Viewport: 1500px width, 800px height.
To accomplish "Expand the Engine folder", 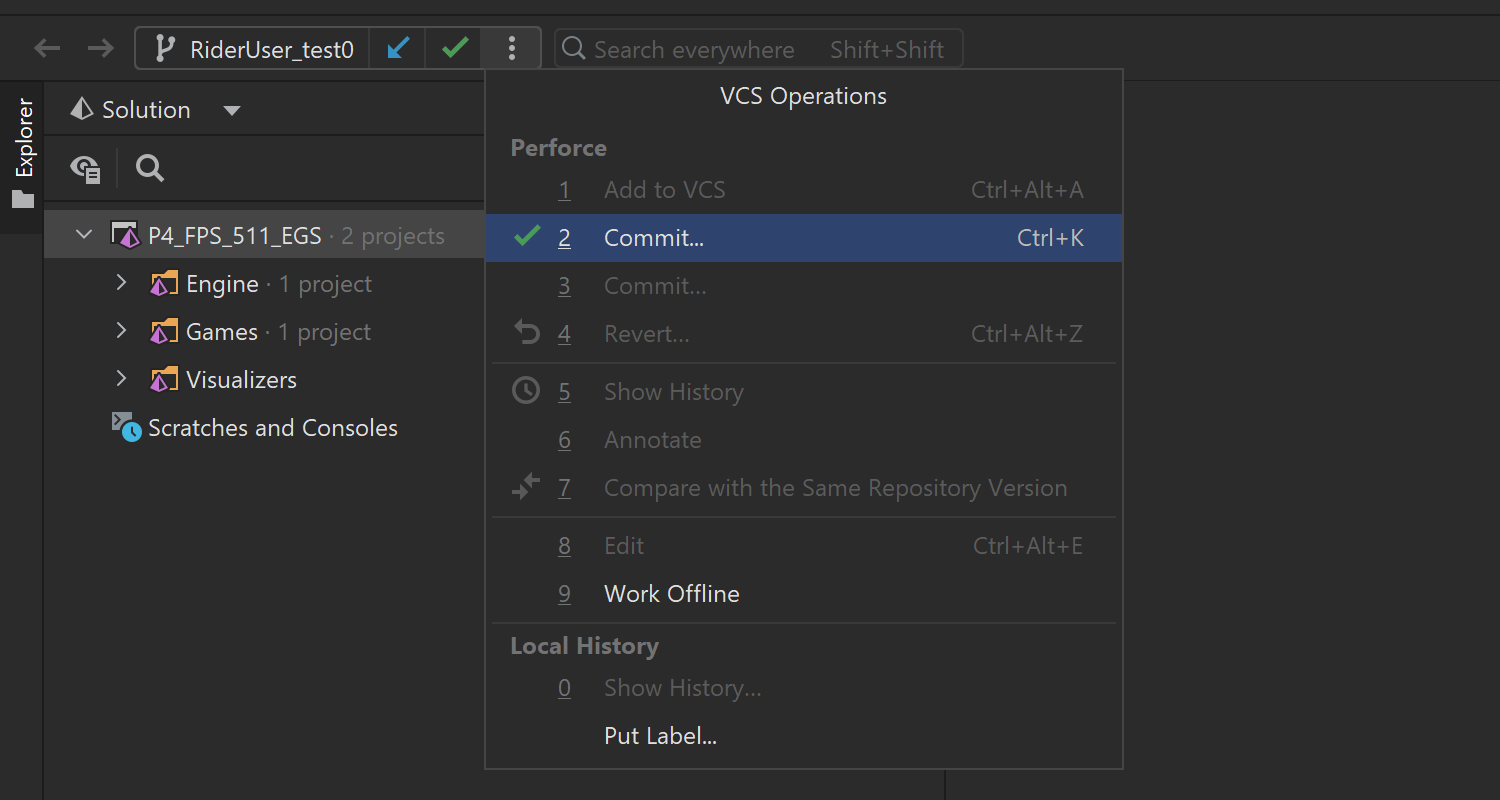I will click(x=121, y=283).
